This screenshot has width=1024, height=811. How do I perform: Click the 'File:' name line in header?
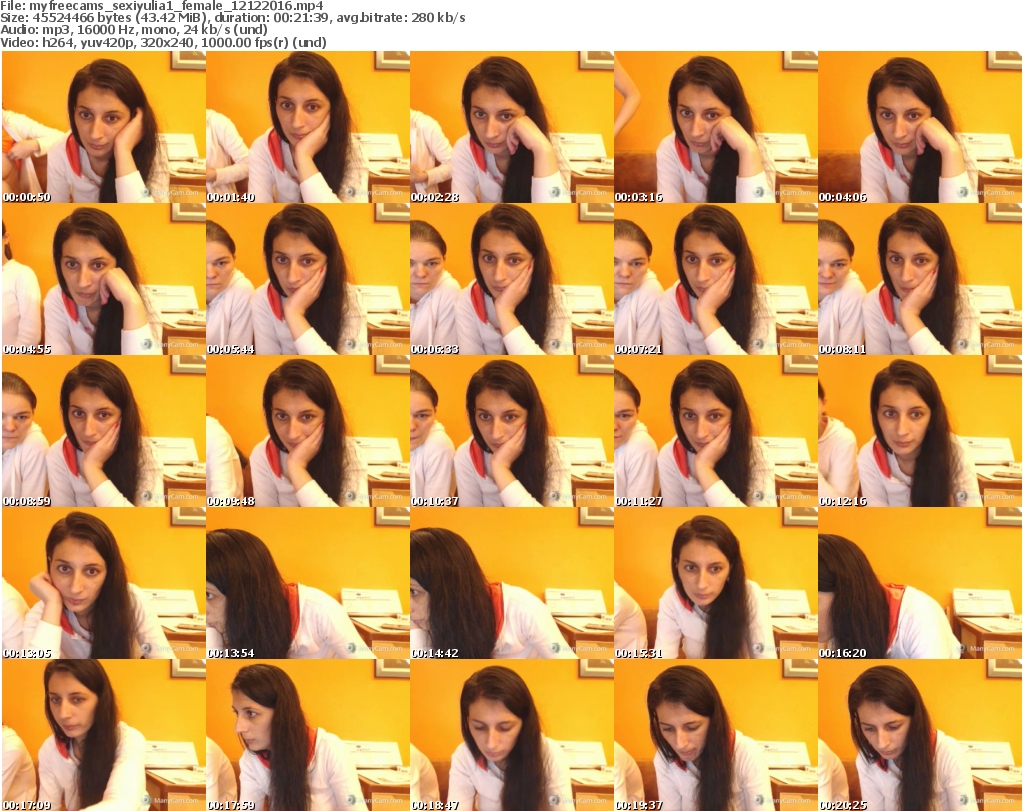(162, 6)
